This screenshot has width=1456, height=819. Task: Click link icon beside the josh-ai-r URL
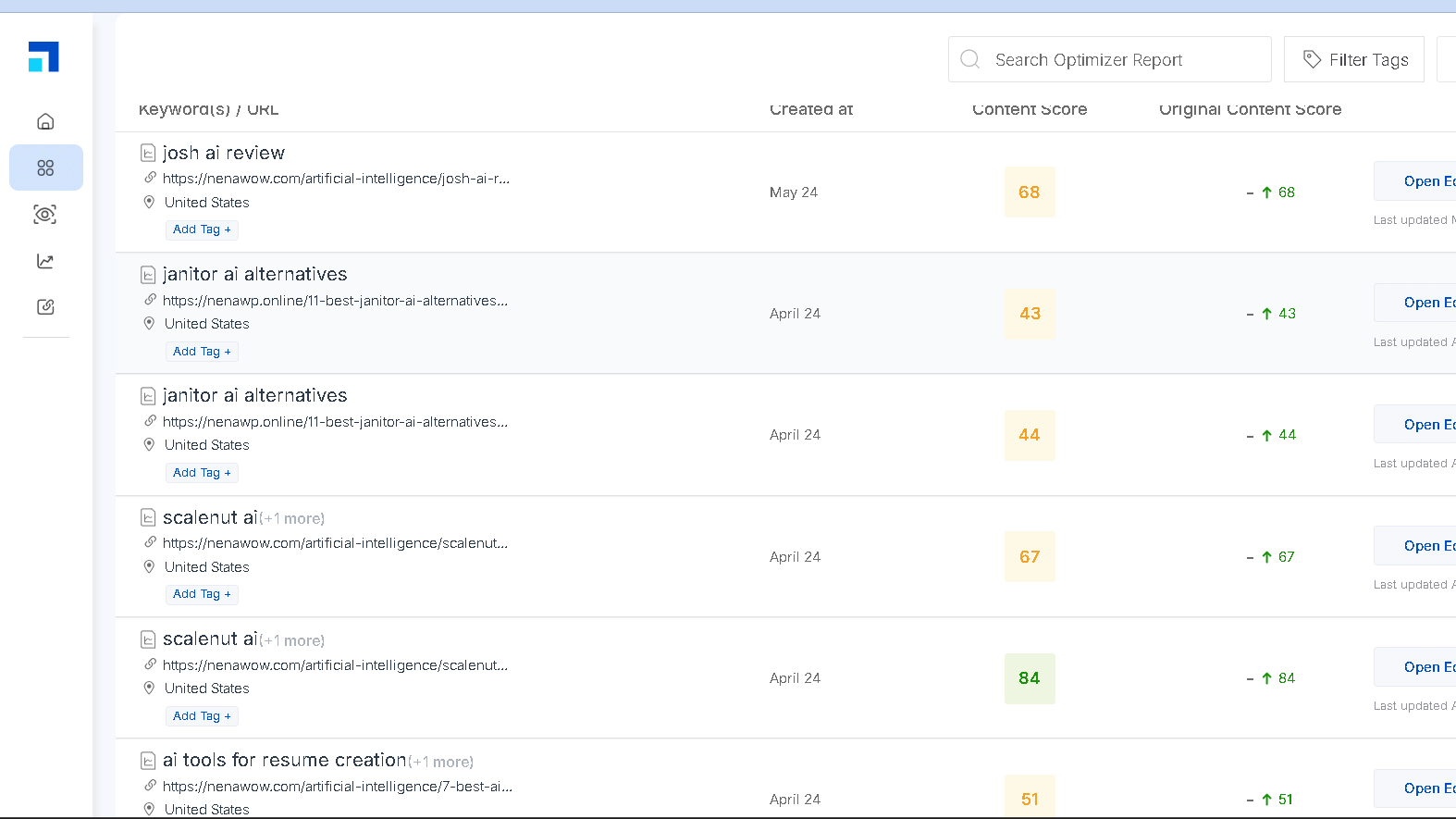(150, 178)
